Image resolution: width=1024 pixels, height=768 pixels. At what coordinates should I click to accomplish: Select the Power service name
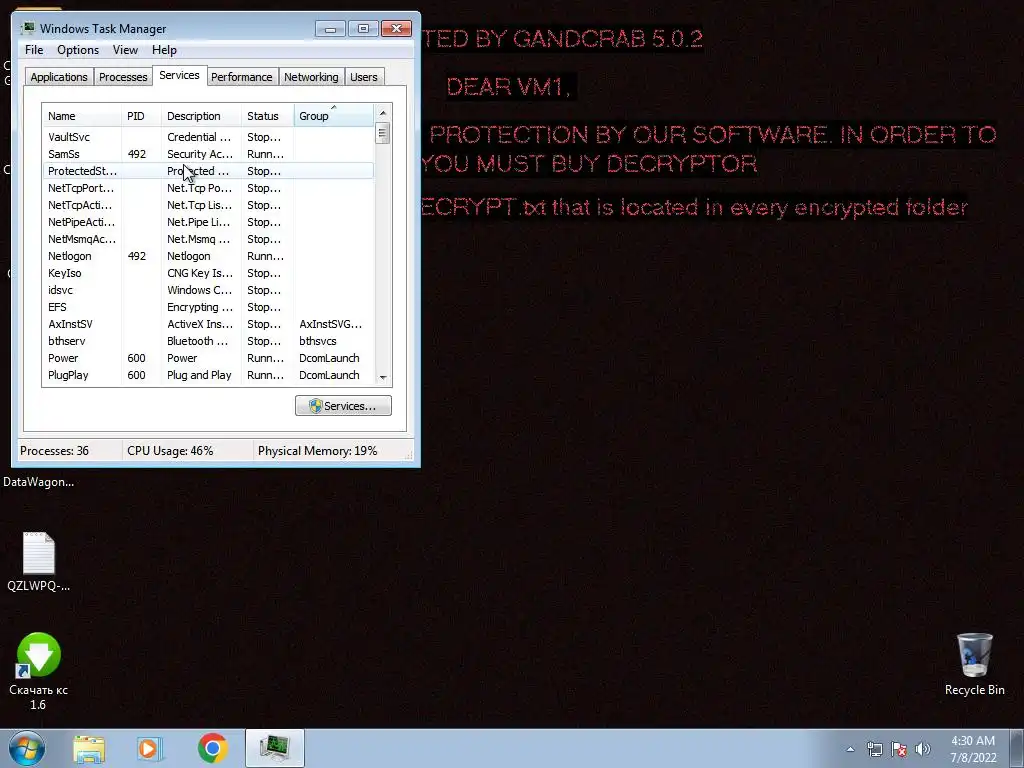click(x=63, y=358)
